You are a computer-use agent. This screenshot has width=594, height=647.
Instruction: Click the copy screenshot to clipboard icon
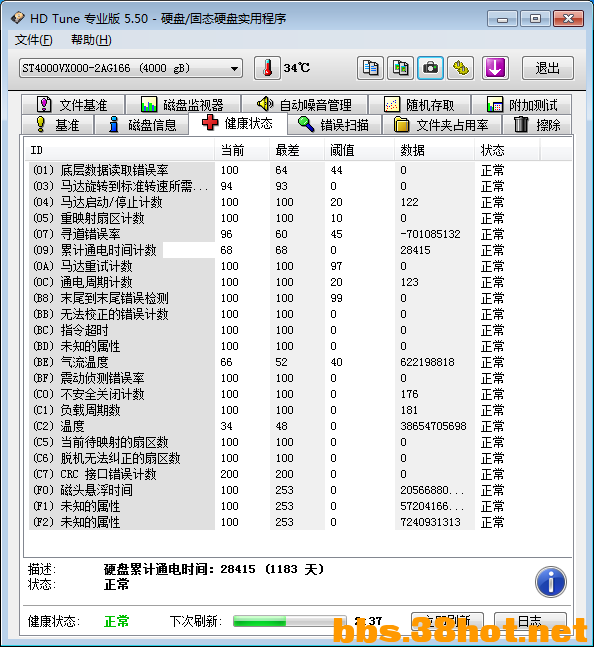point(400,68)
